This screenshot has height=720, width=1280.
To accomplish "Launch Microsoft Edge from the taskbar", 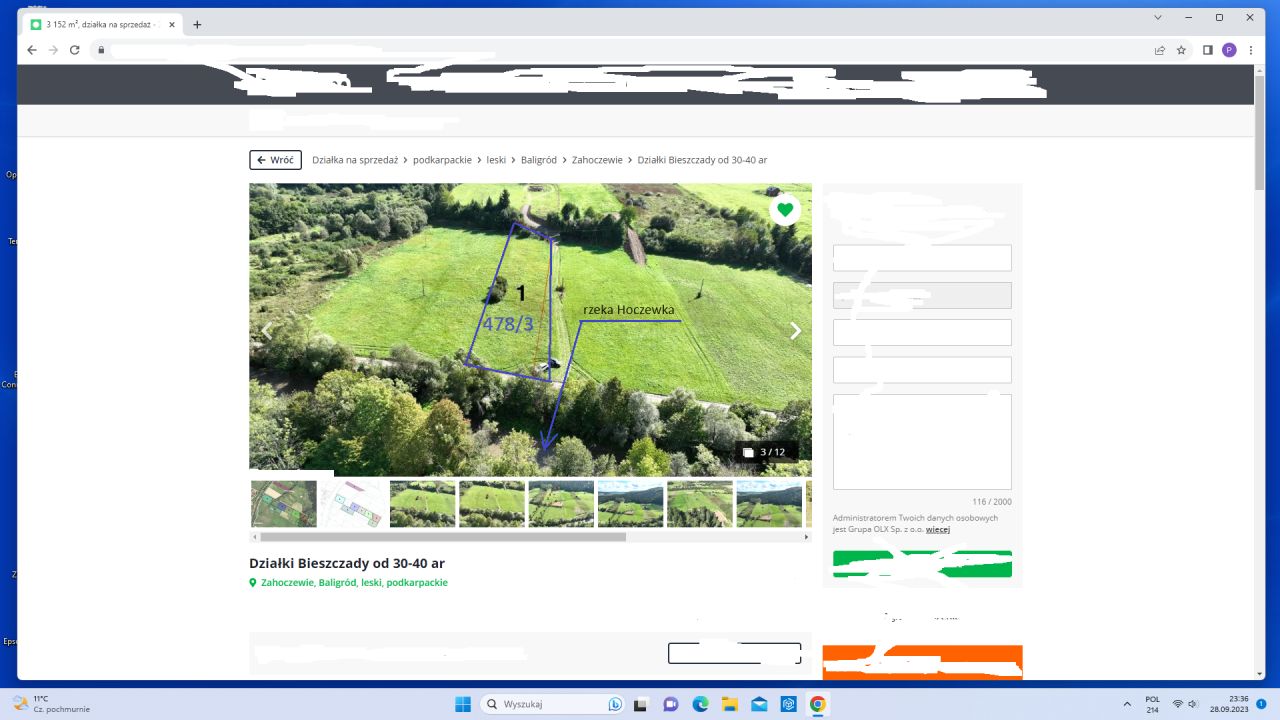I will pyautogui.click(x=700, y=704).
